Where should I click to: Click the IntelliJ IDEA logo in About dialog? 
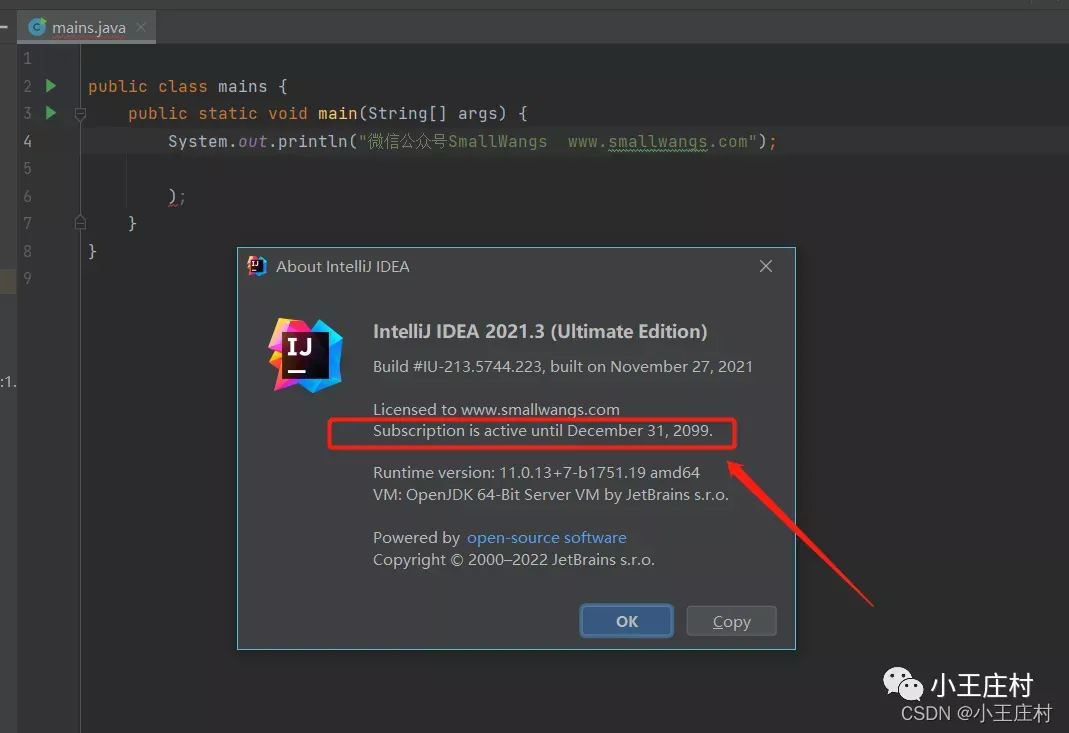[305, 355]
